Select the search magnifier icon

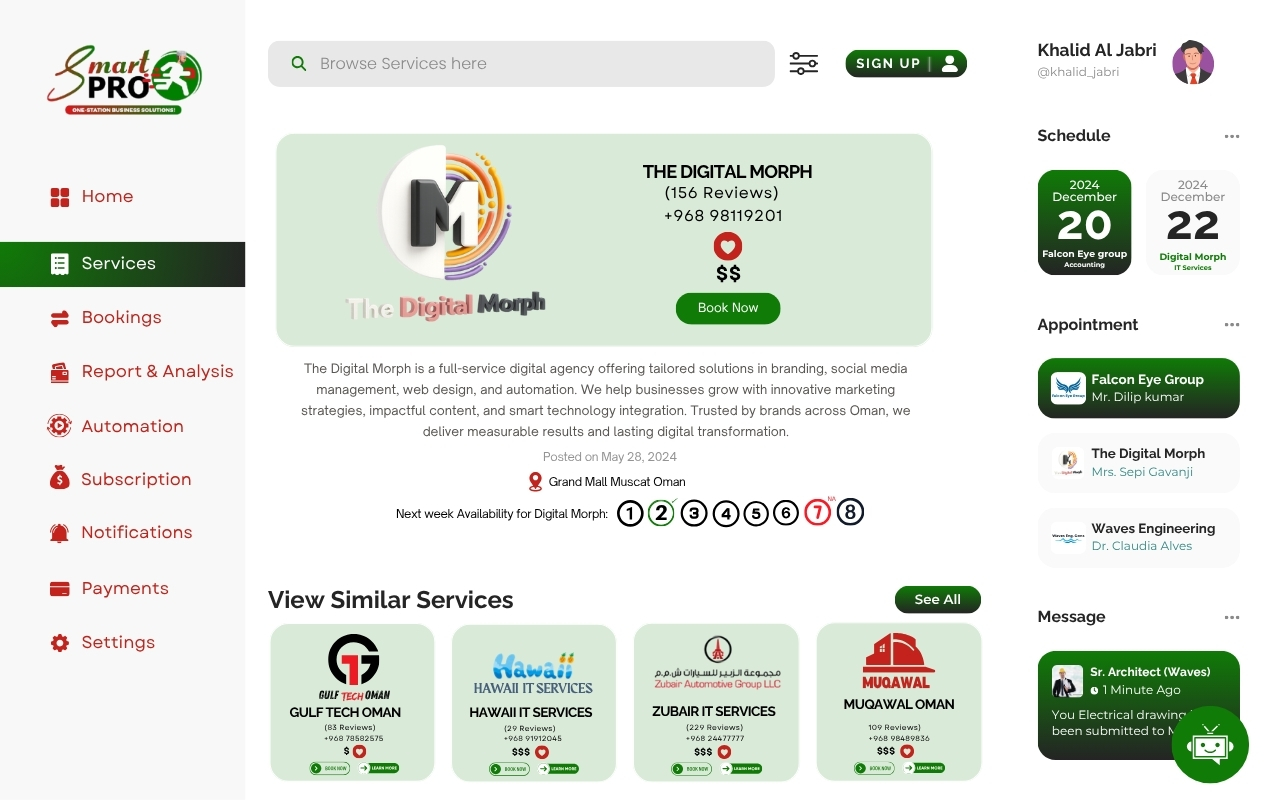click(x=298, y=64)
